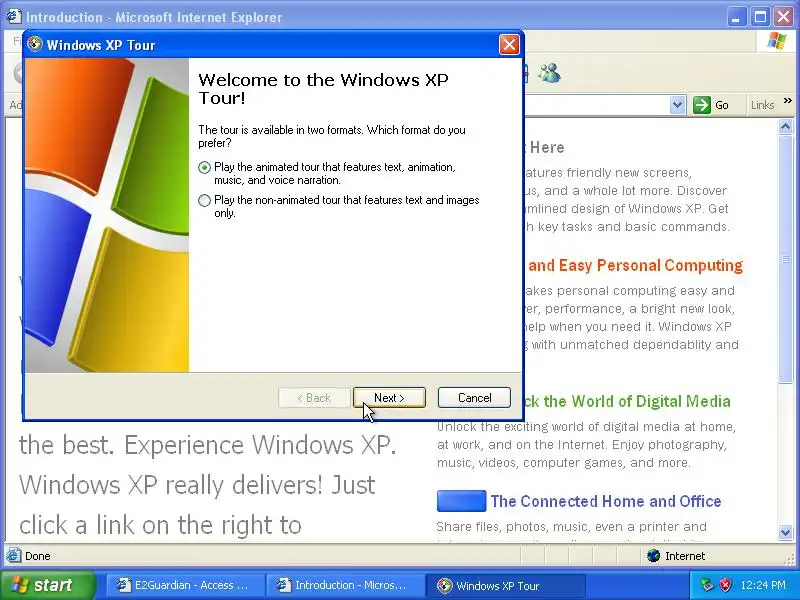This screenshot has width=800, height=600.
Task: Click the scrollbar up arrow in IE
Action: click(x=785, y=126)
